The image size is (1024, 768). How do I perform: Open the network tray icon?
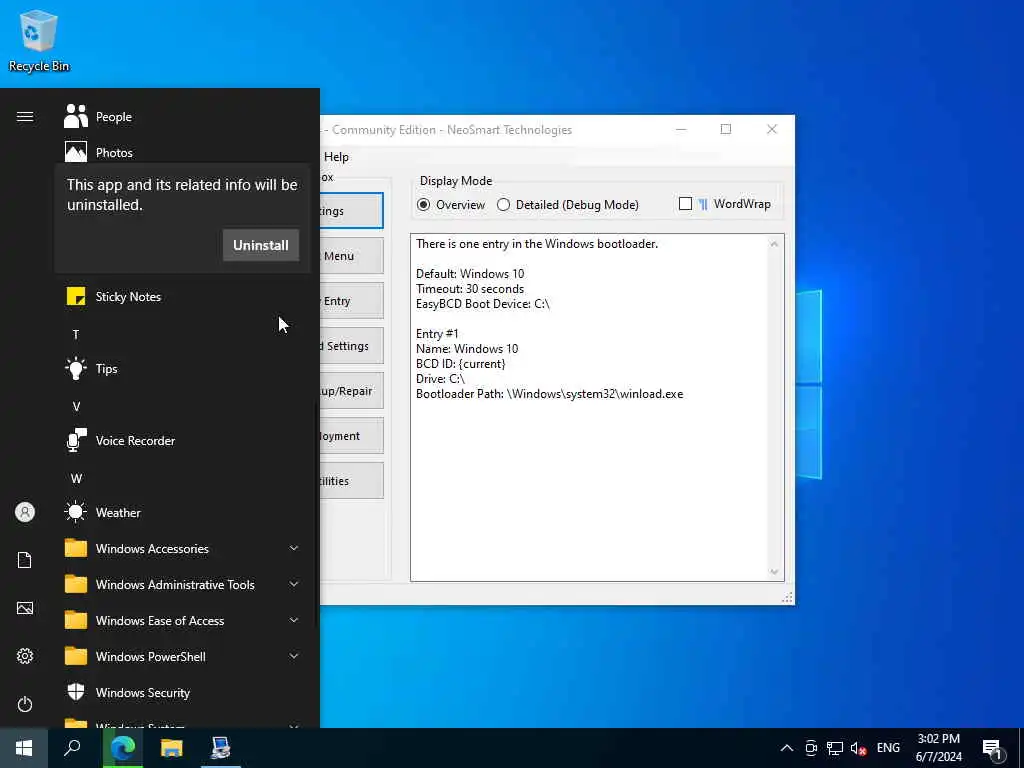pos(835,748)
